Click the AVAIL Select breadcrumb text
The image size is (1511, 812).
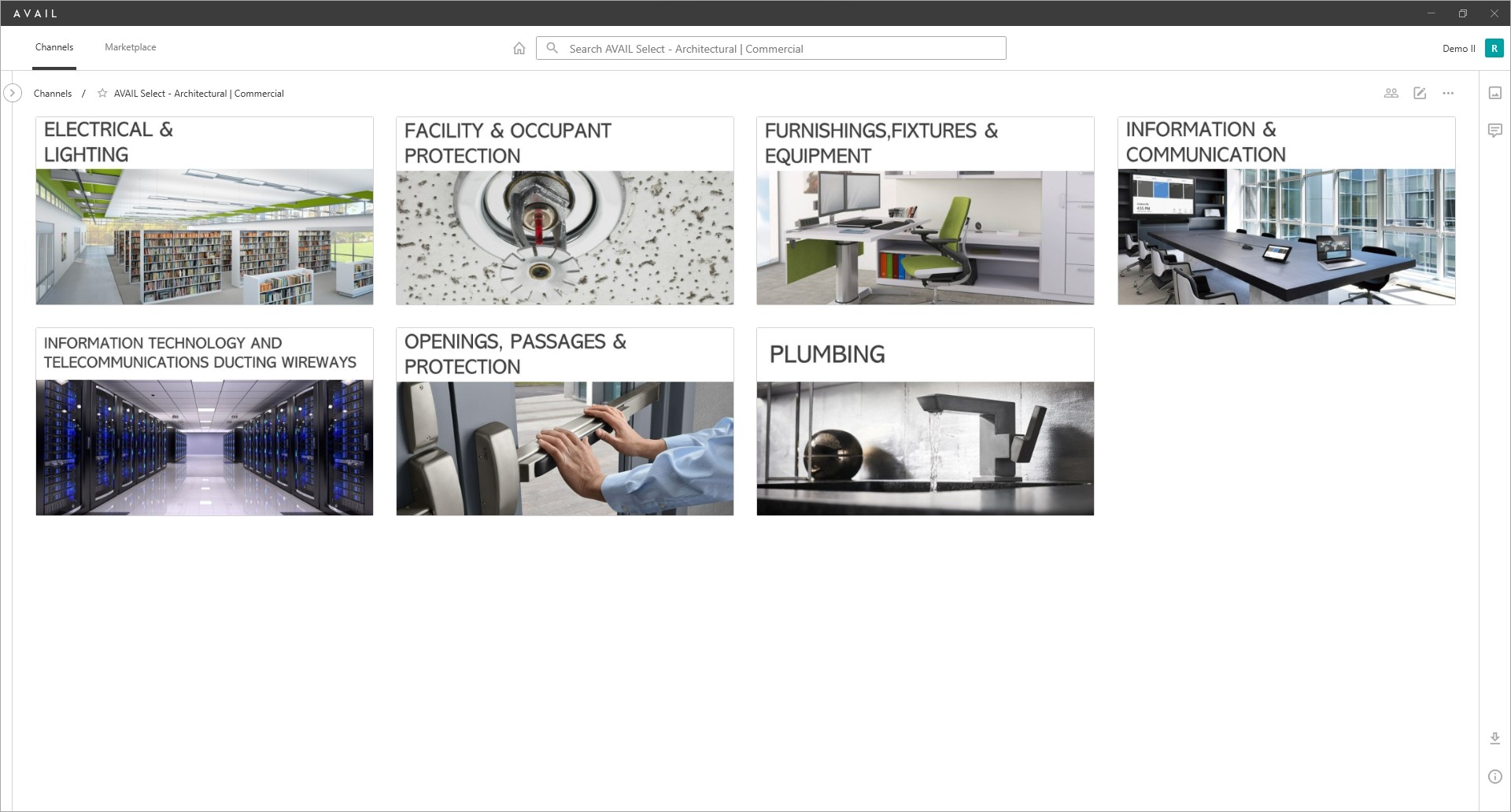[198, 93]
